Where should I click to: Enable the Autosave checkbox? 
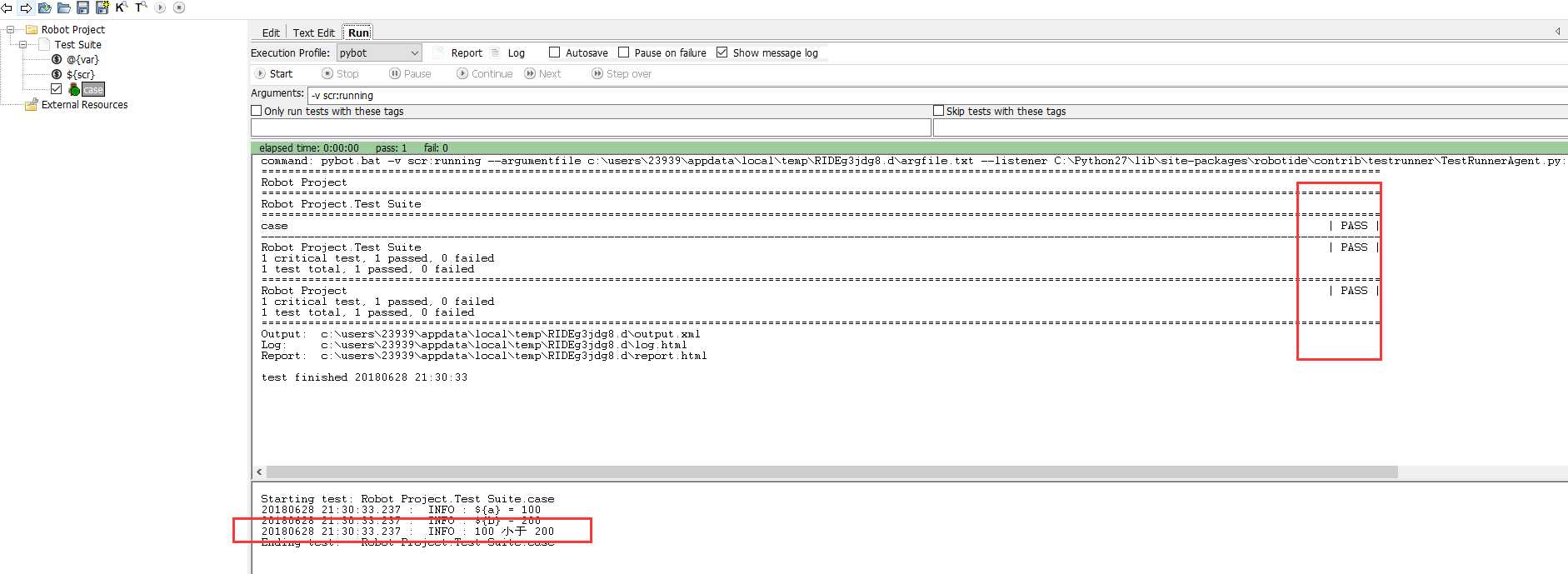click(554, 52)
